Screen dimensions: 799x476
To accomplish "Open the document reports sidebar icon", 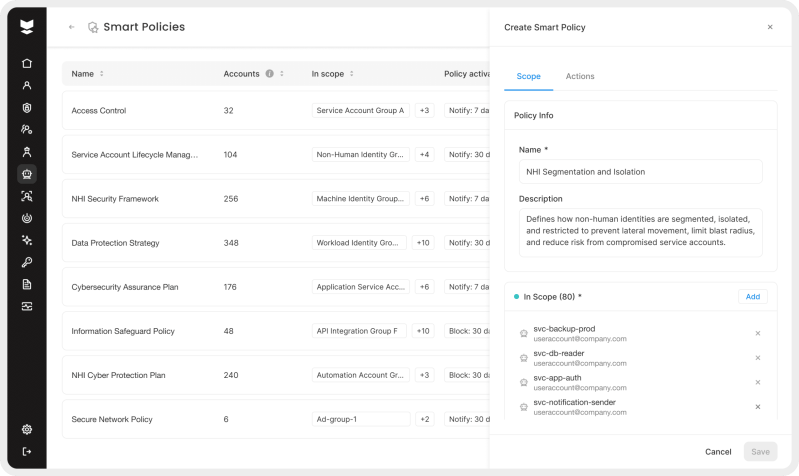I will pyautogui.click(x=27, y=284).
